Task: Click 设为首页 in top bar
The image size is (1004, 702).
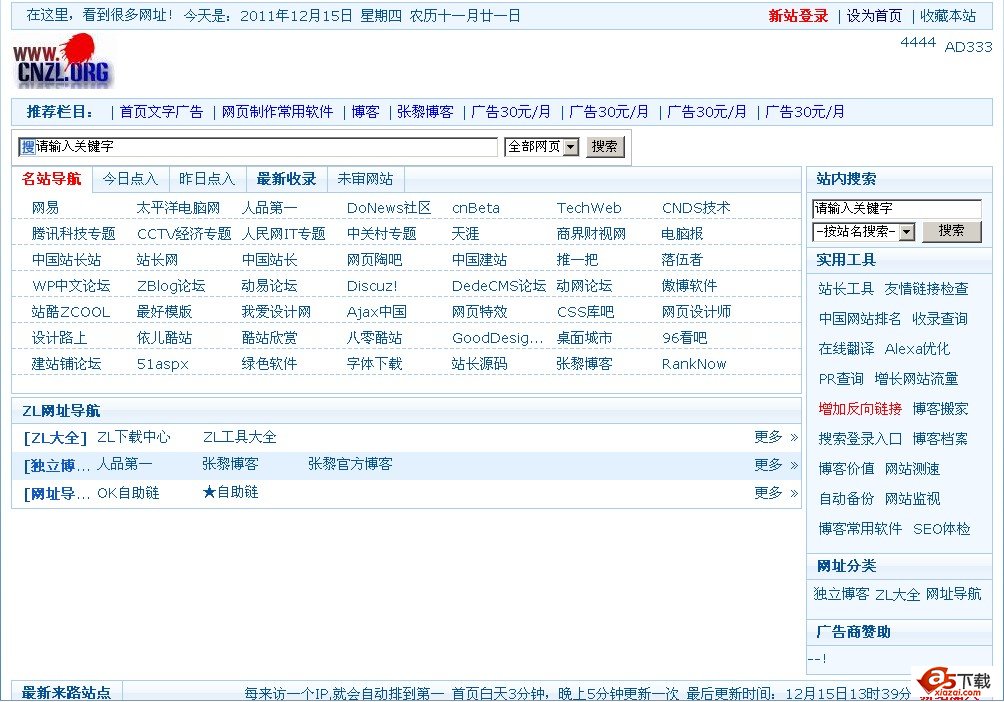Action: 874,16
